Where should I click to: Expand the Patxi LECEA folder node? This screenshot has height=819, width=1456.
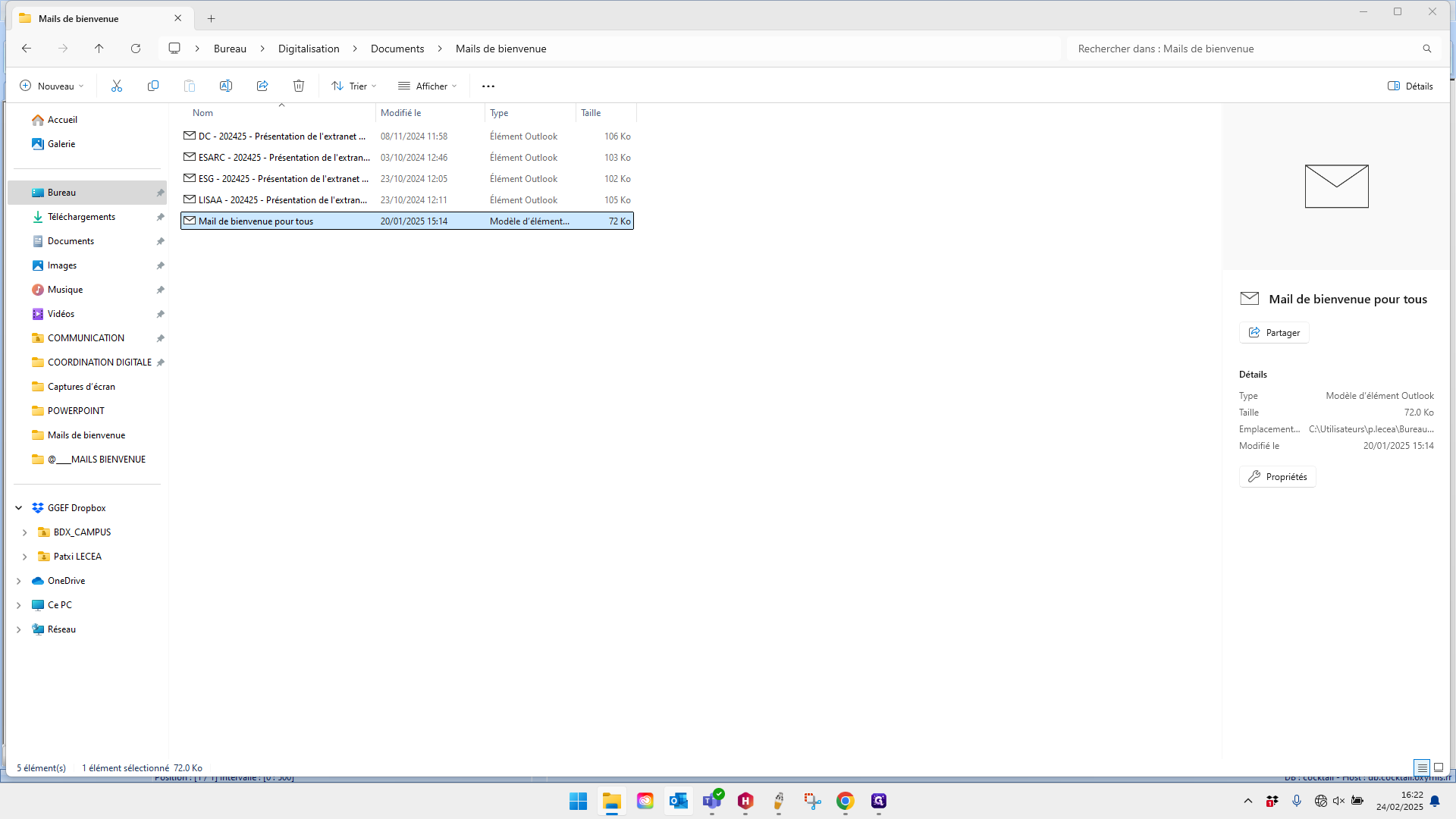point(25,557)
